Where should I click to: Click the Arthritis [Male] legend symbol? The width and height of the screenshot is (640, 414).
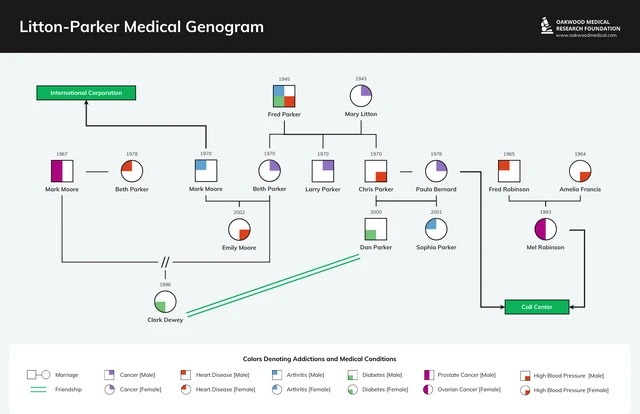click(x=277, y=375)
